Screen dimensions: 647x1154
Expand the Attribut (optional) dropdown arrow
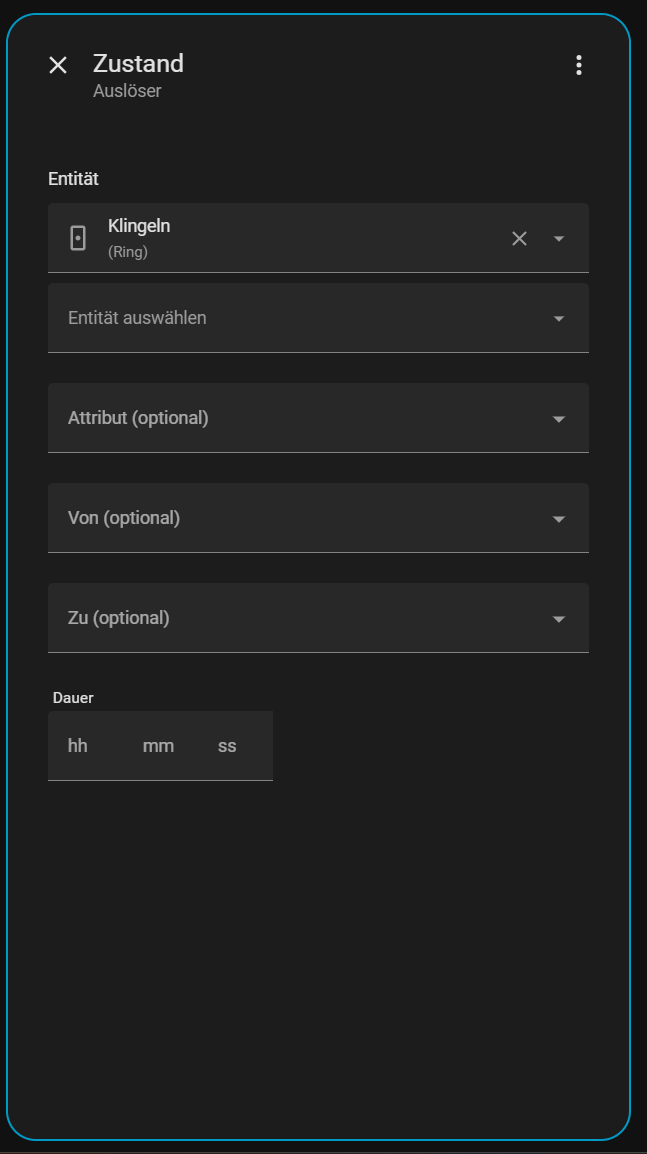pos(559,419)
